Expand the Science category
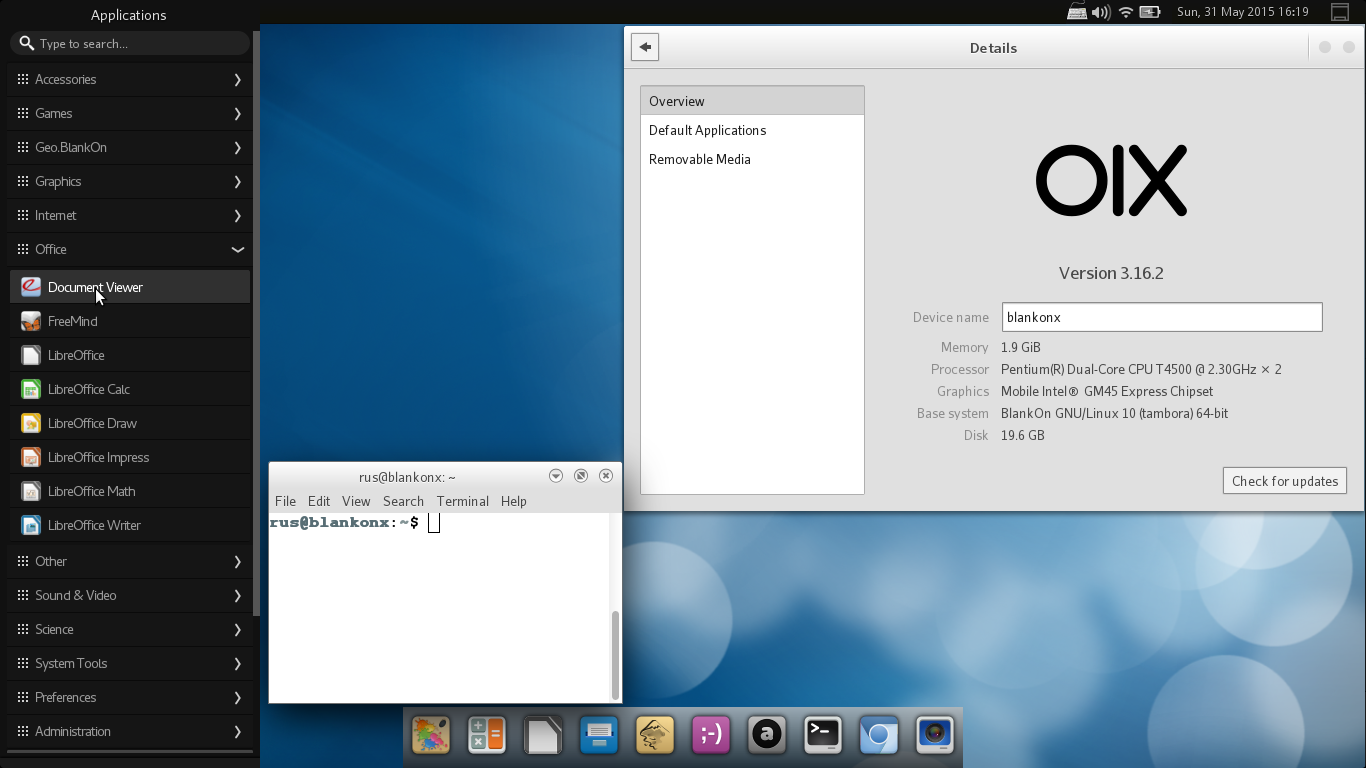The image size is (1366, 768). click(x=130, y=629)
